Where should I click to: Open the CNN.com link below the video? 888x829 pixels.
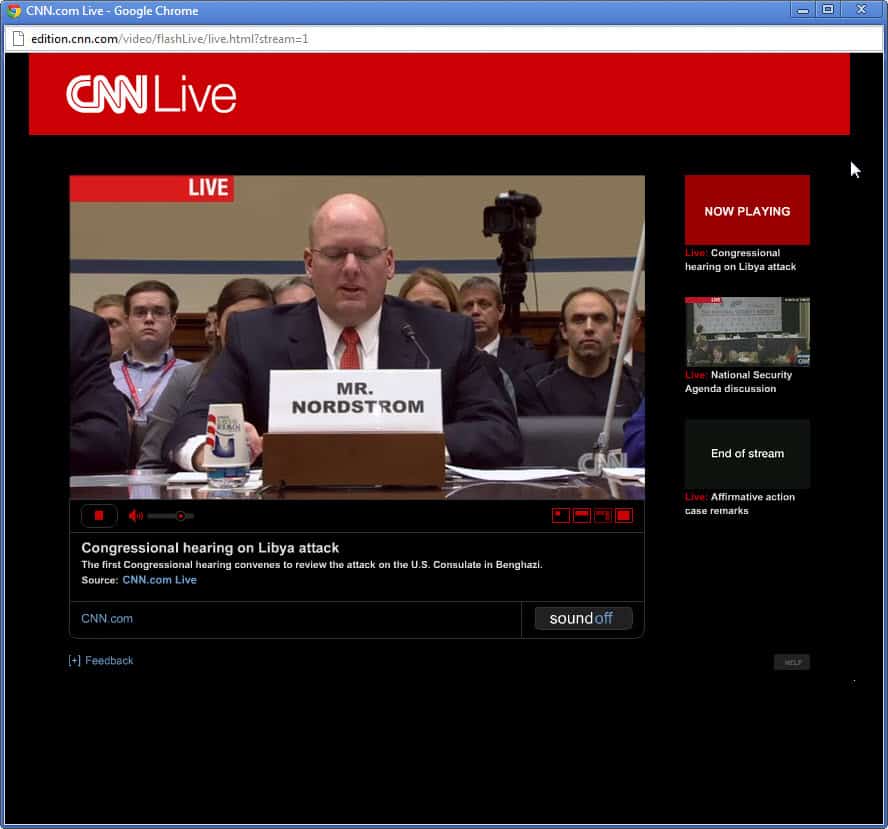[107, 618]
